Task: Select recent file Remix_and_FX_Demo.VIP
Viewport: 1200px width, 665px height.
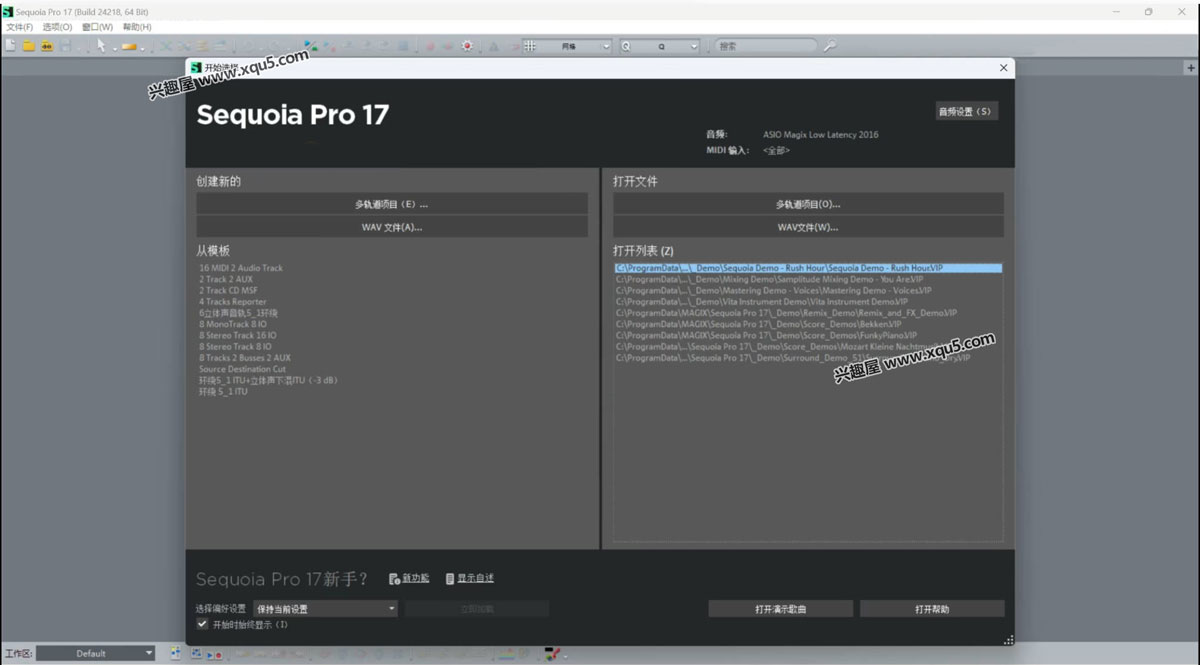Action: tap(786, 313)
